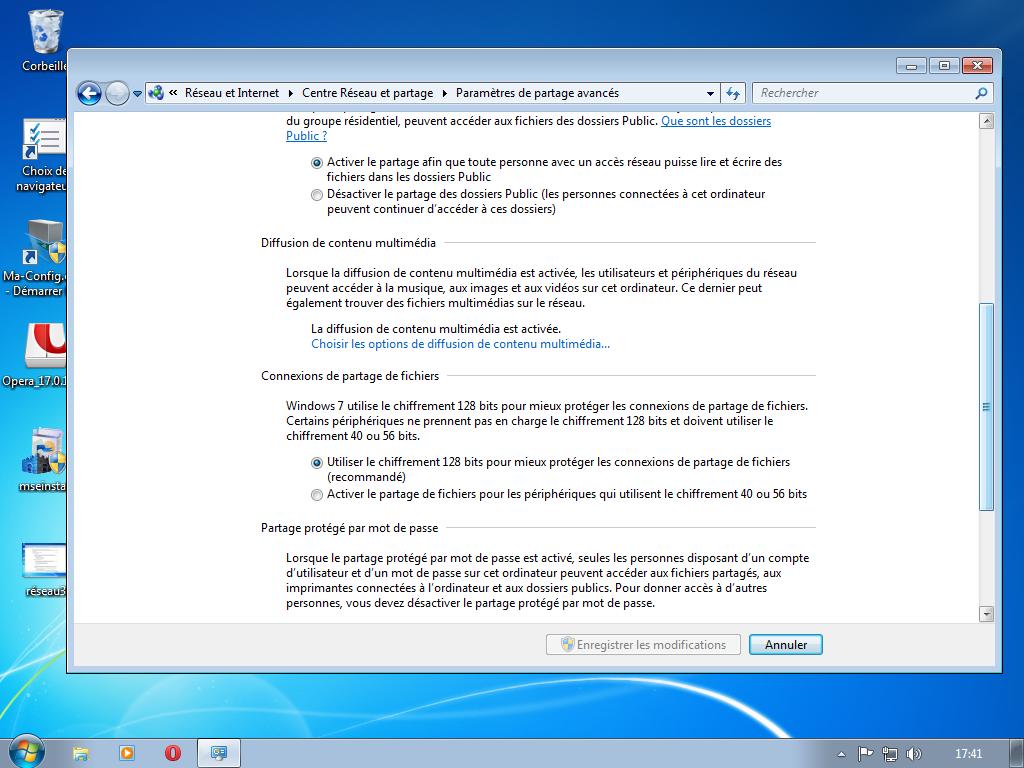Click Control Panel taskbar button
The image size is (1024, 768).
(x=219, y=754)
